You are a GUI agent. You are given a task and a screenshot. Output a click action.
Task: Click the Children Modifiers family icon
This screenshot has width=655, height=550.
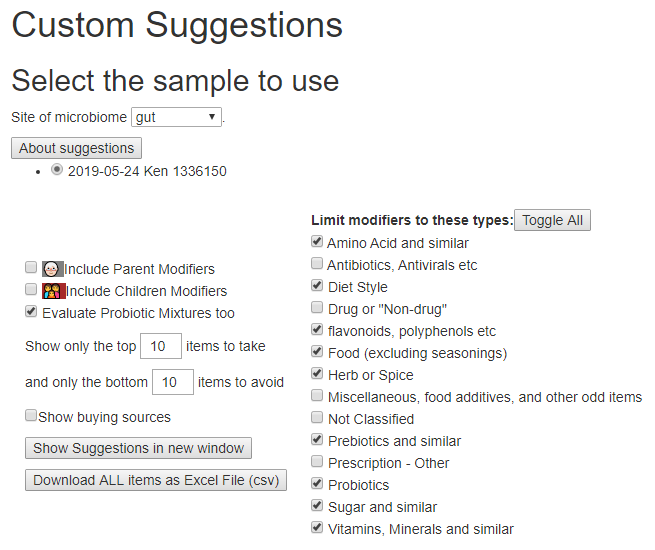pyautogui.click(x=53, y=291)
